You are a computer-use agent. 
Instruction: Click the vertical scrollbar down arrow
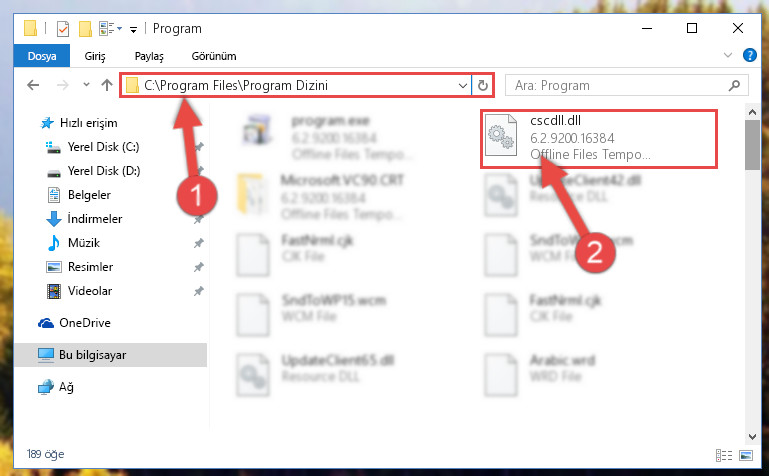coord(752,437)
